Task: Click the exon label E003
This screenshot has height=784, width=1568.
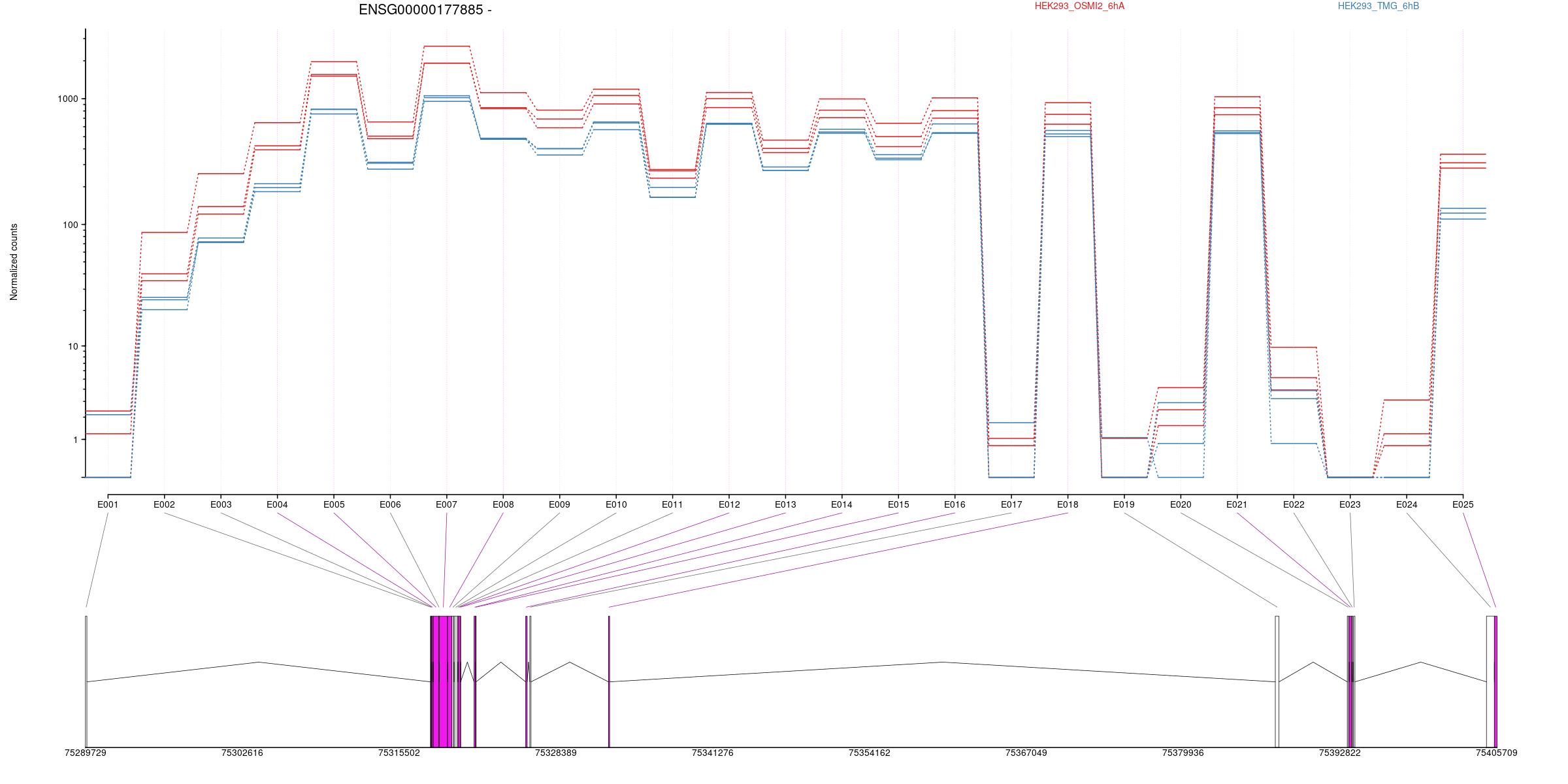Action: [x=221, y=504]
